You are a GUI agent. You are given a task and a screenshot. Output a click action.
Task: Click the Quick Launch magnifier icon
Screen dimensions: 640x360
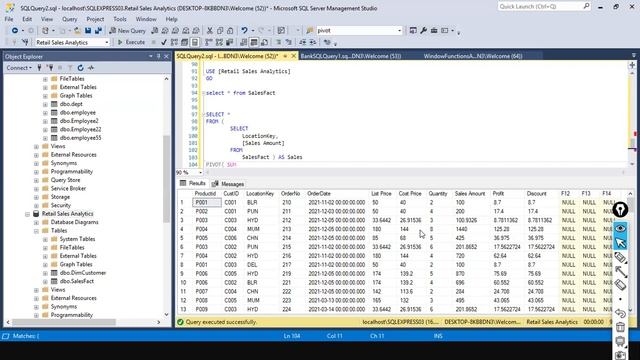click(586, 6)
